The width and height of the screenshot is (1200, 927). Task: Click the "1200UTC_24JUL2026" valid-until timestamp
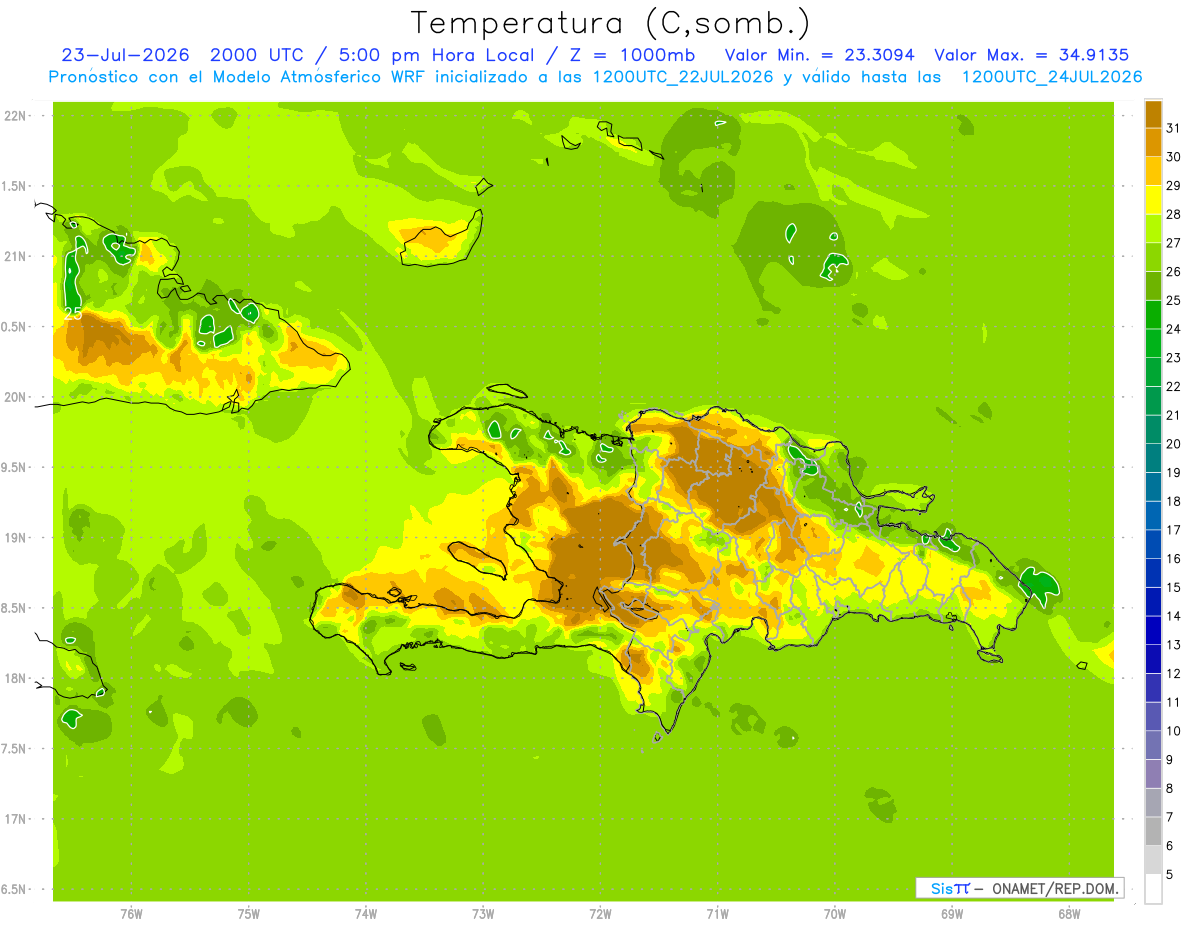pos(1051,77)
